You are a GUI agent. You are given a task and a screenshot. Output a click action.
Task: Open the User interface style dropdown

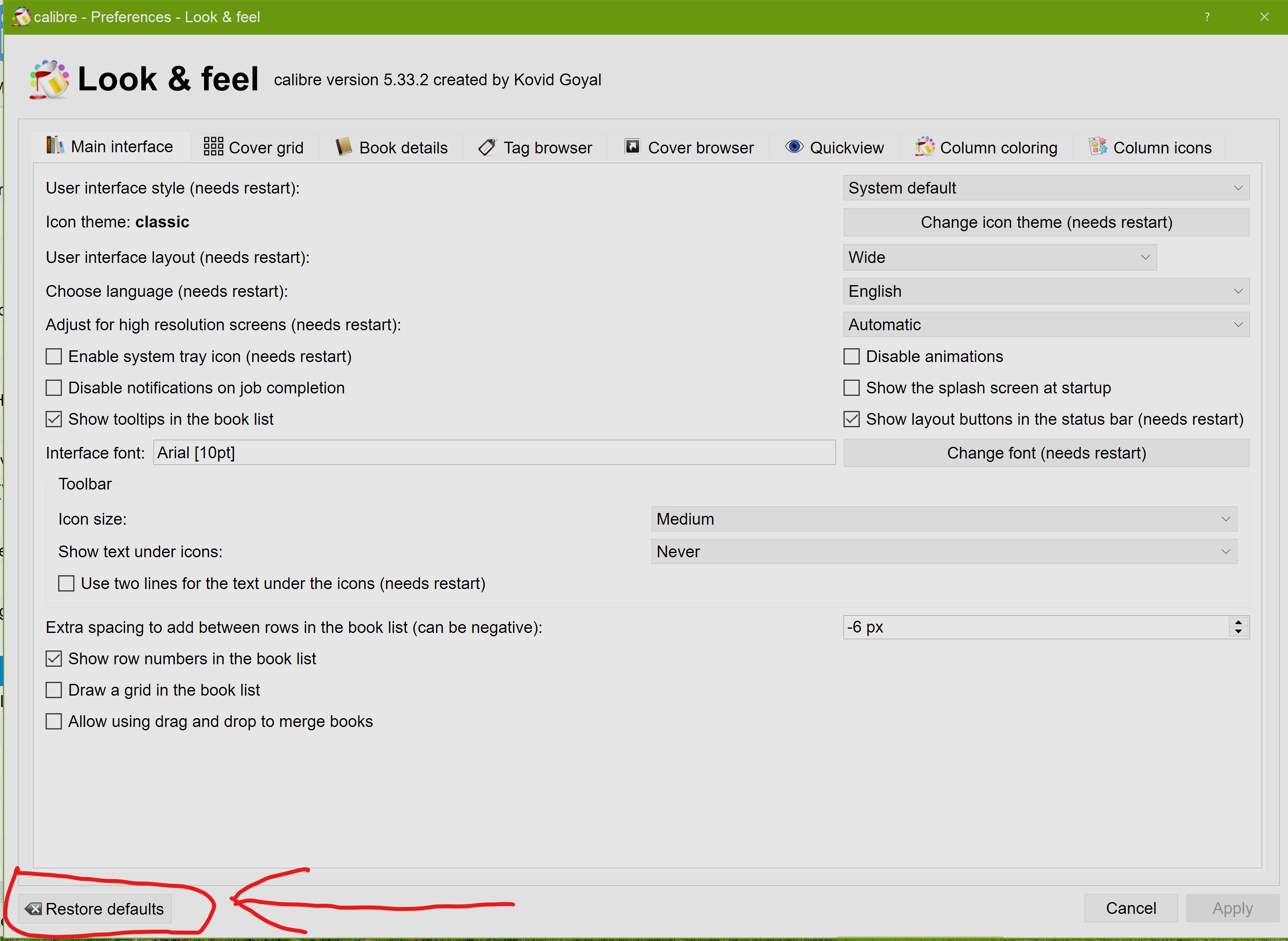click(x=1045, y=188)
